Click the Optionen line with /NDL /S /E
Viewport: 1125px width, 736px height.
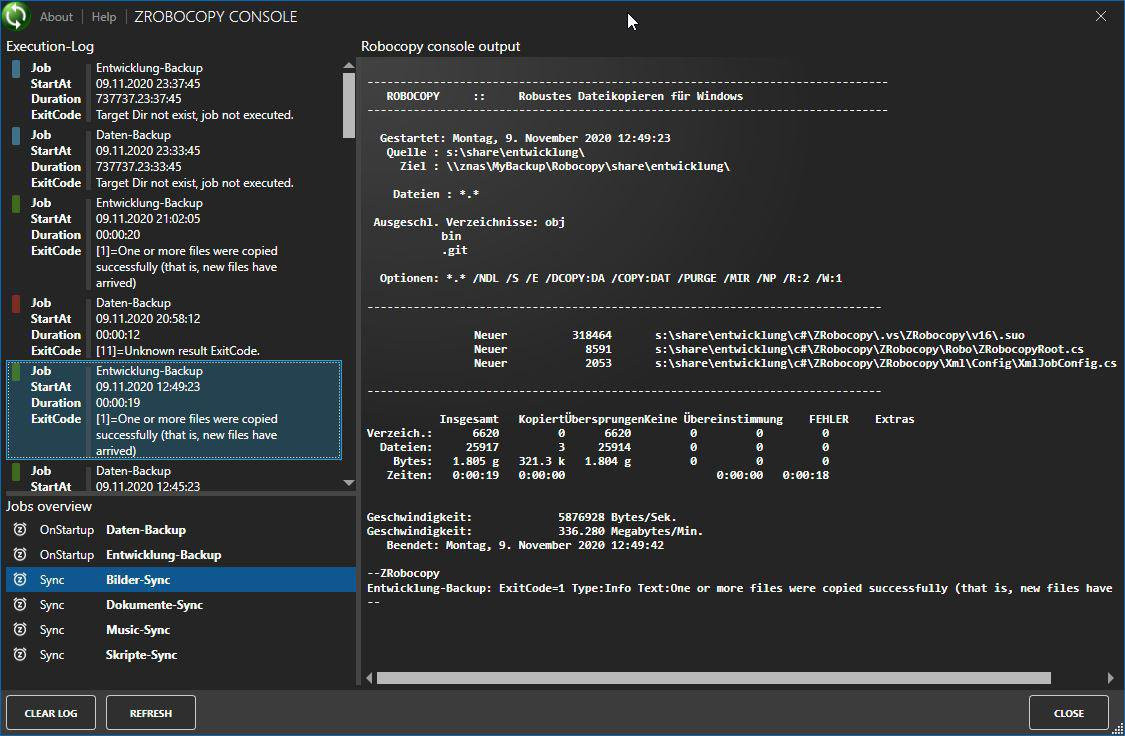tap(611, 278)
